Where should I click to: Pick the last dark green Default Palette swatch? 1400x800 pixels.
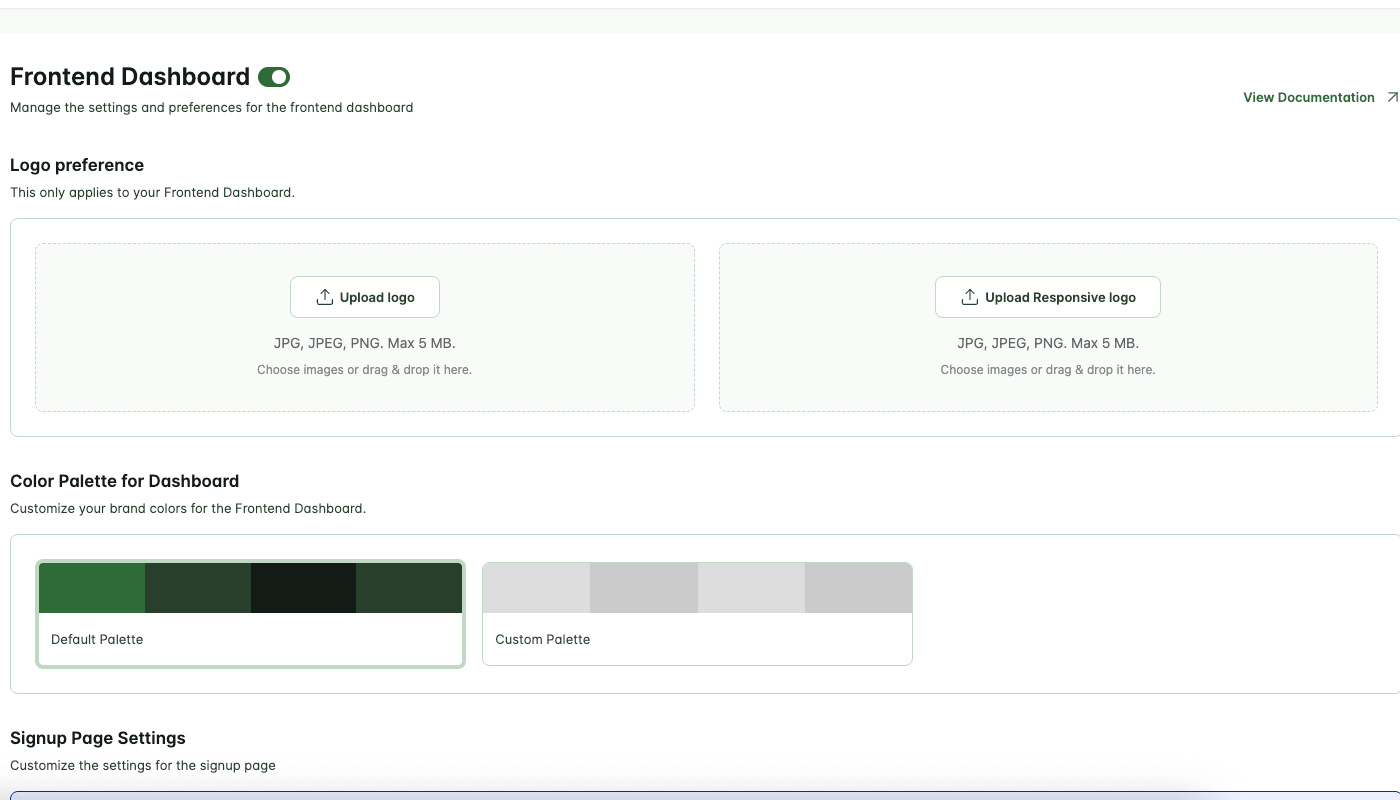(409, 588)
